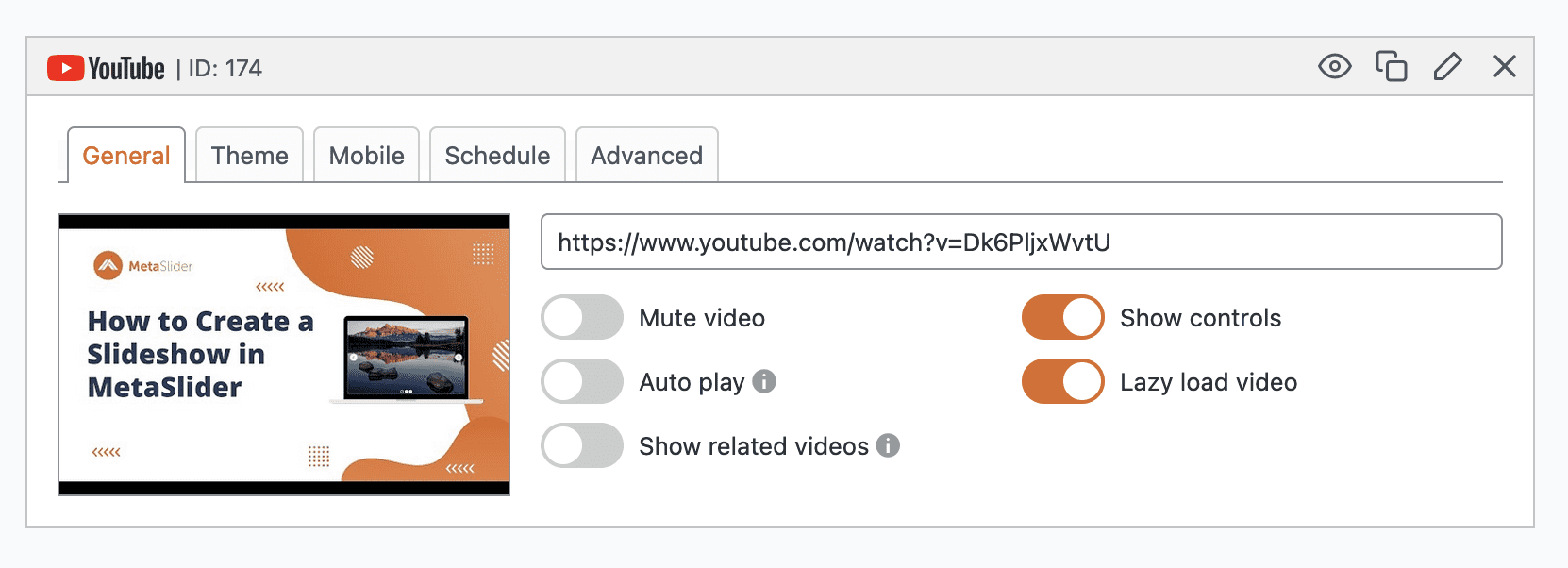The height and width of the screenshot is (568, 1568).
Task: Open the Advanced tab
Action: point(647,156)
